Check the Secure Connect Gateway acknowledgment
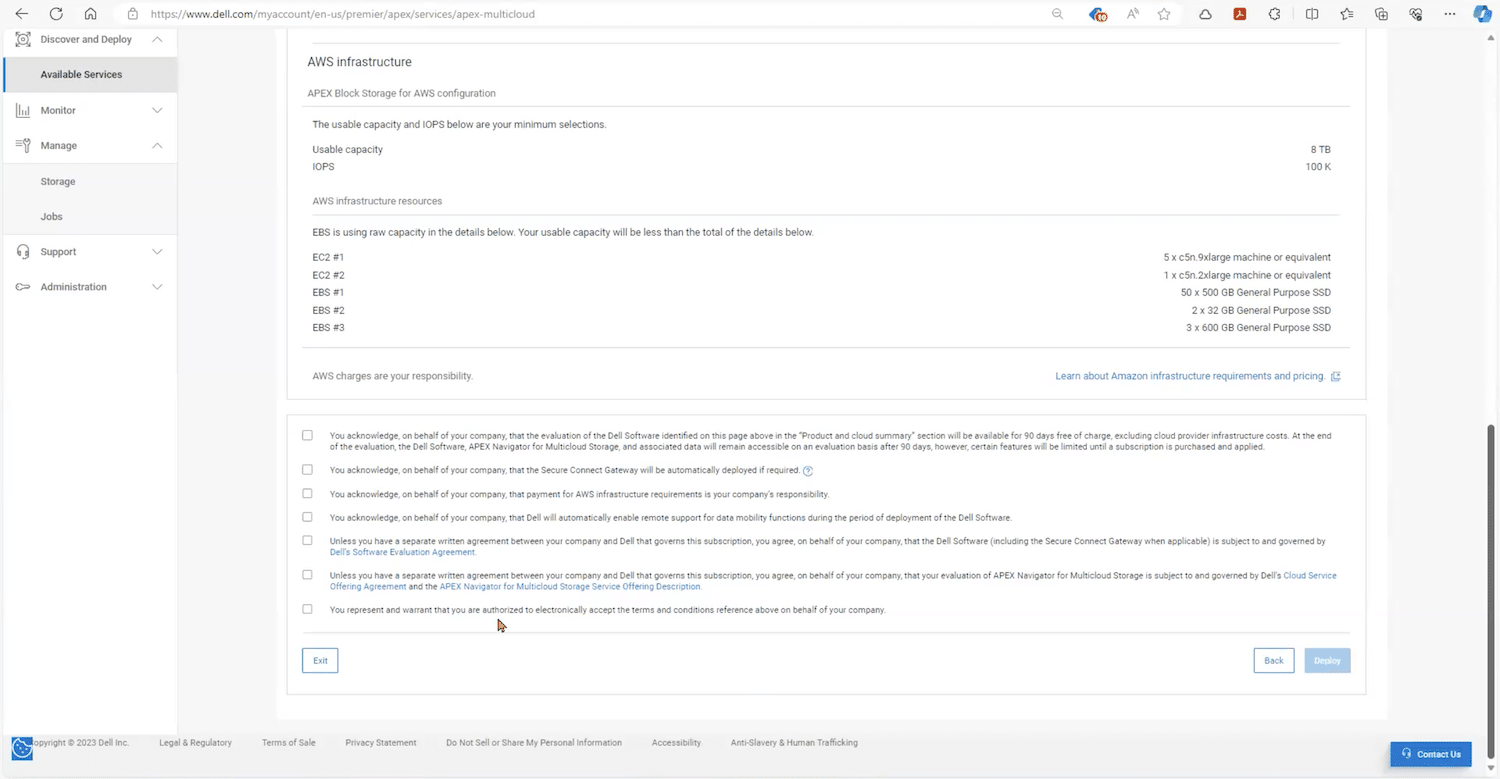1500x779 pixels. 307,469
